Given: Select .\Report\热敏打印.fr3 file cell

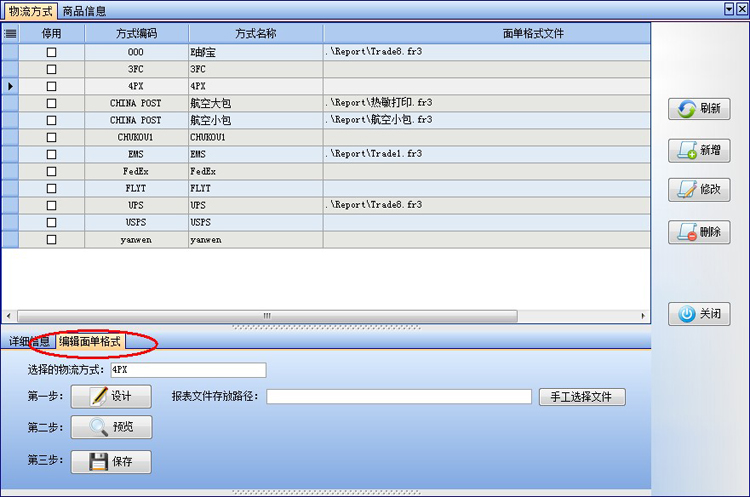Looking at the screenshot, I should [x=486, y=103].
